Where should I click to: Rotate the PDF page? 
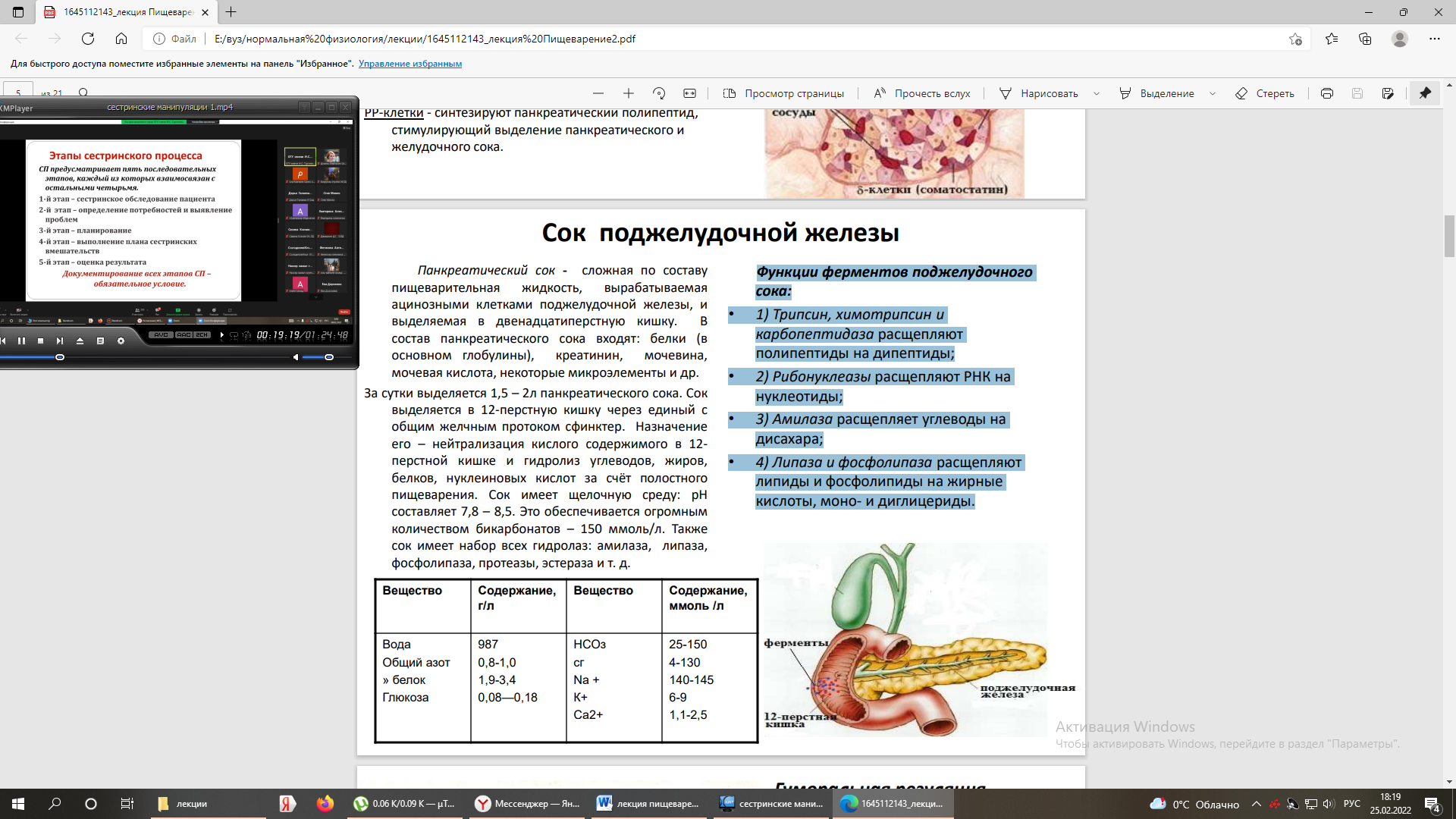tap(659, 93)
